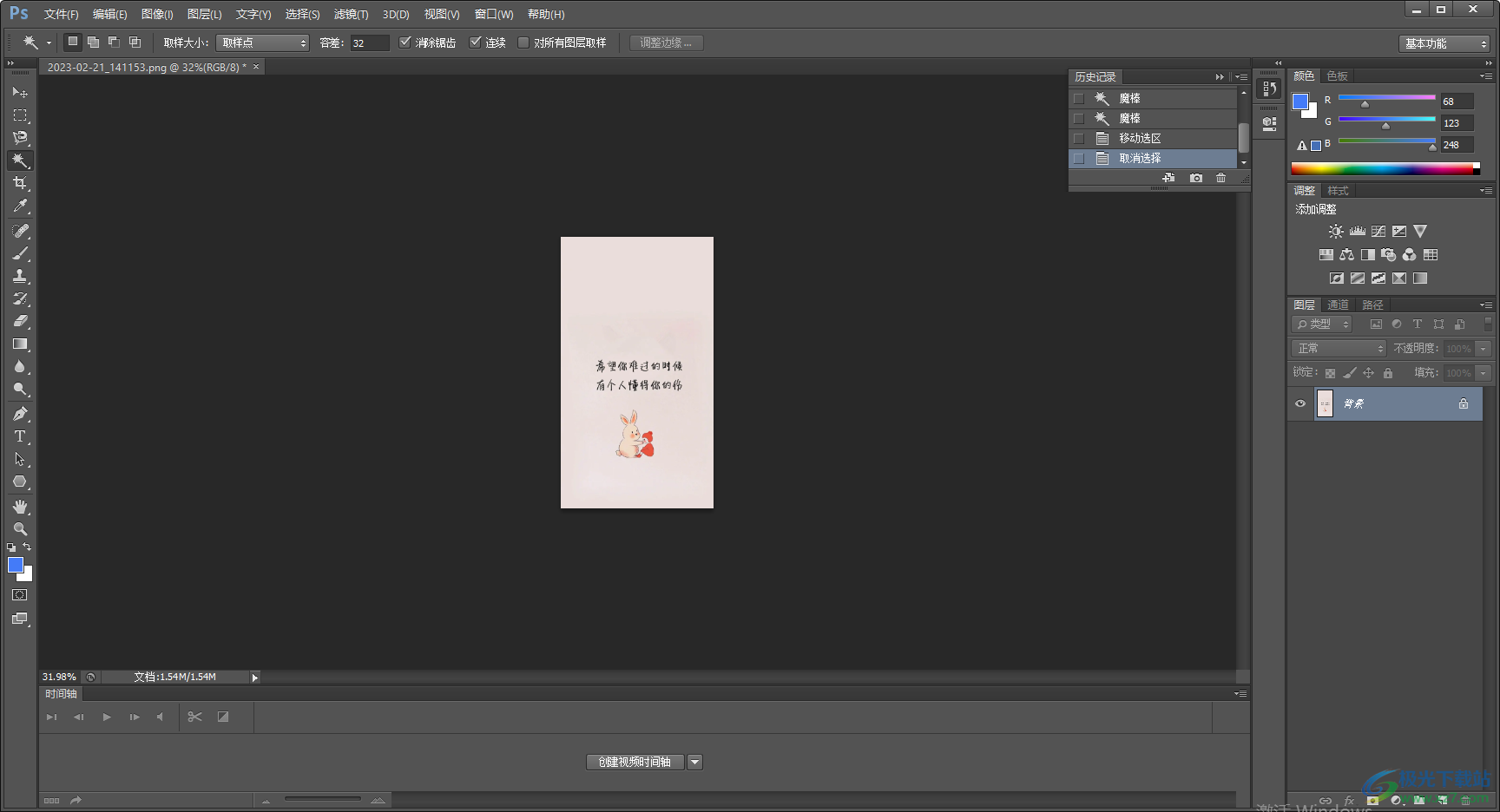Select the Rectangular Marquee tool
The width and height of the screenshot is (1500, 812).
tap(20, 115)
